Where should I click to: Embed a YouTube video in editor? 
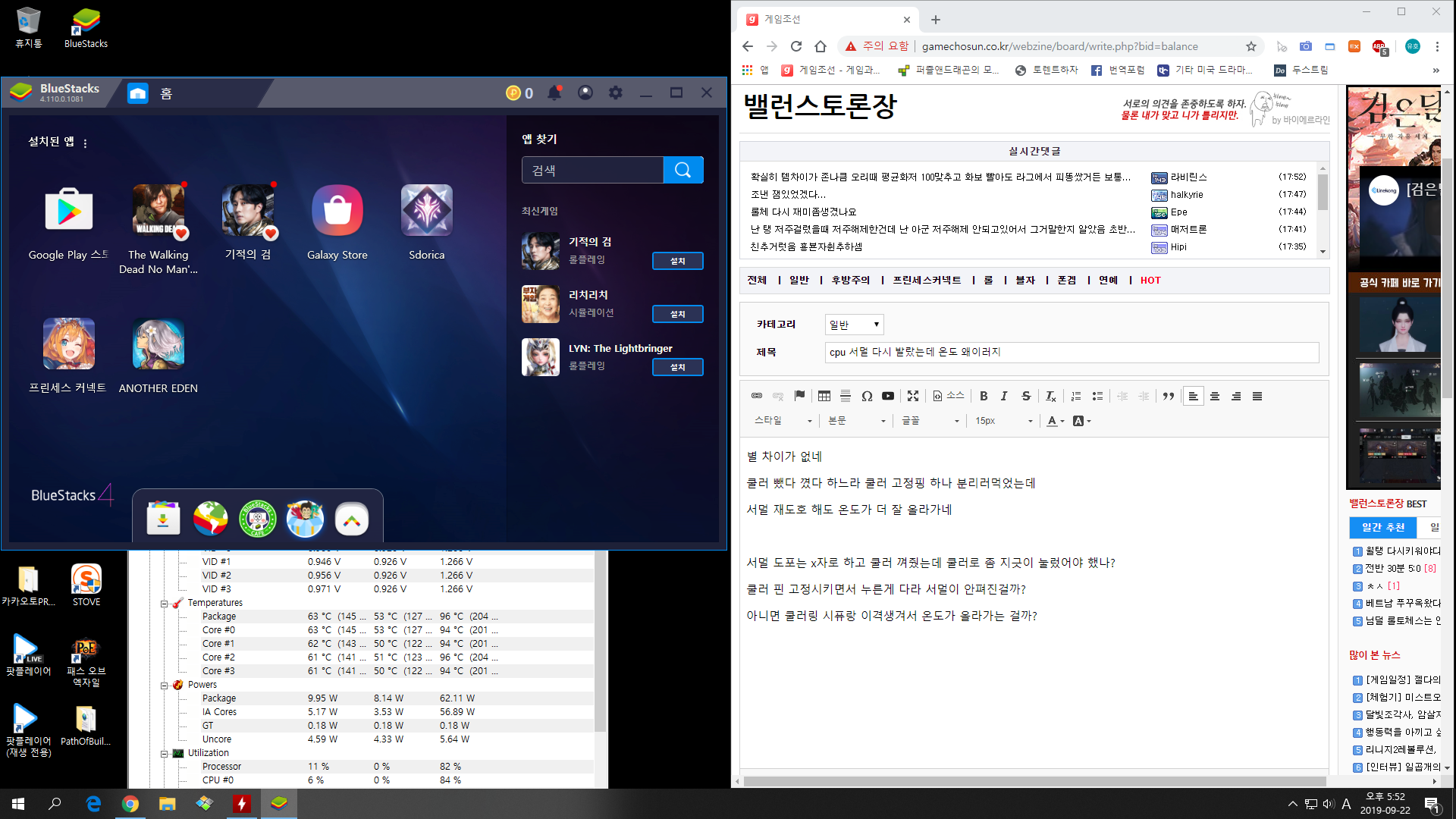pos(888,396)
